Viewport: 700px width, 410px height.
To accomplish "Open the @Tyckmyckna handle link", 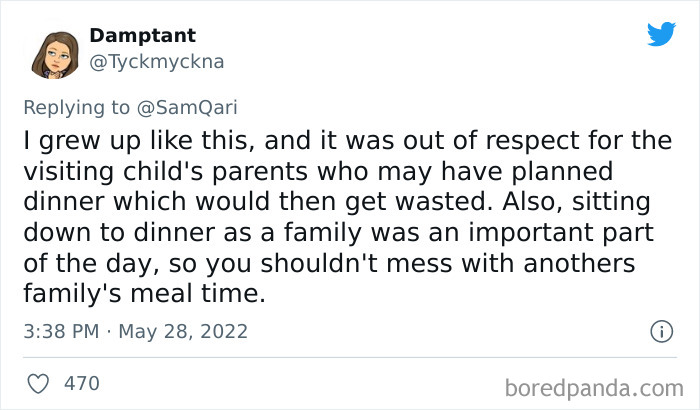I will [156, 61].
